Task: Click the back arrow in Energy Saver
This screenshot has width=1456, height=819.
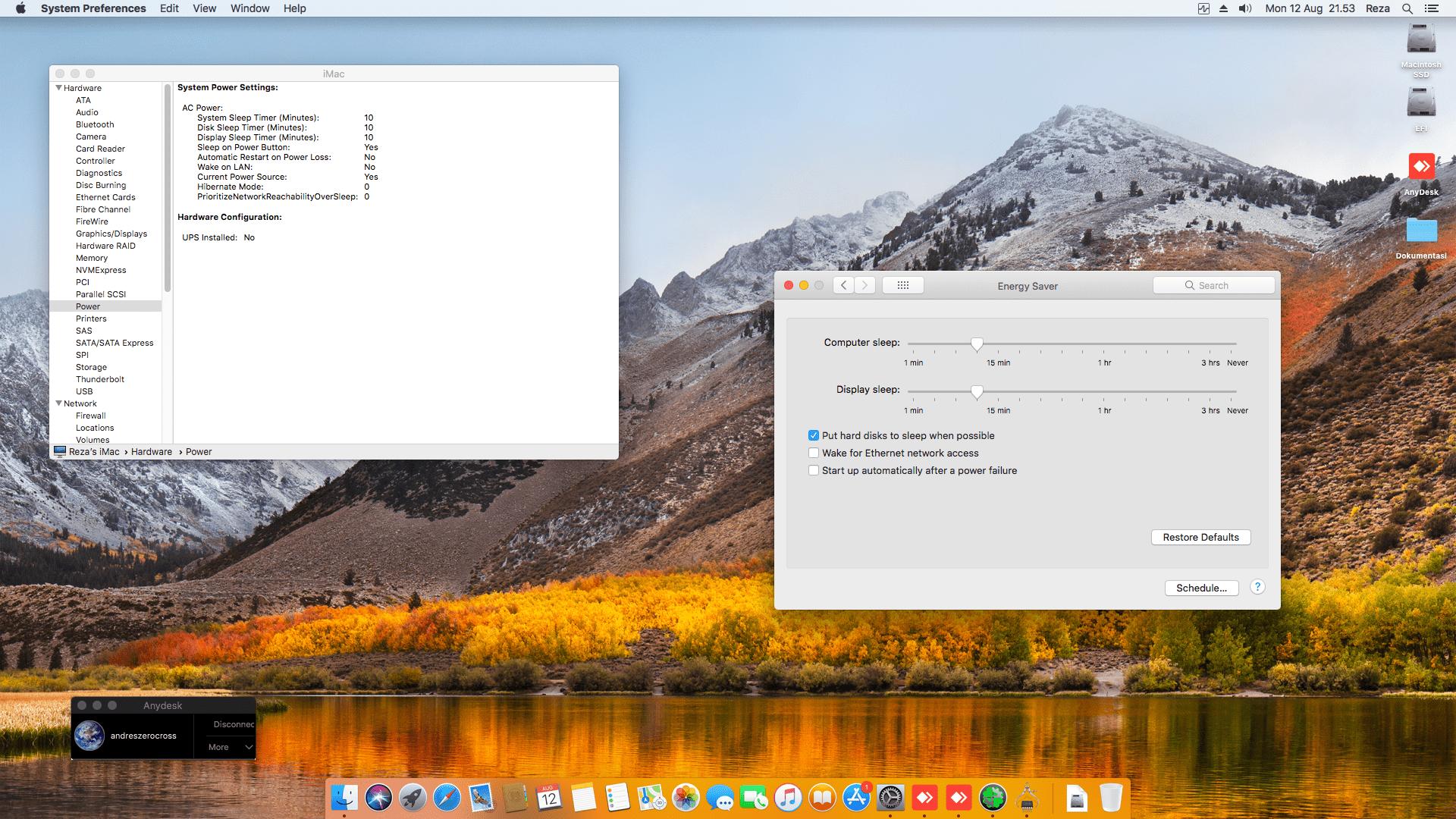Action: [843, 285]
